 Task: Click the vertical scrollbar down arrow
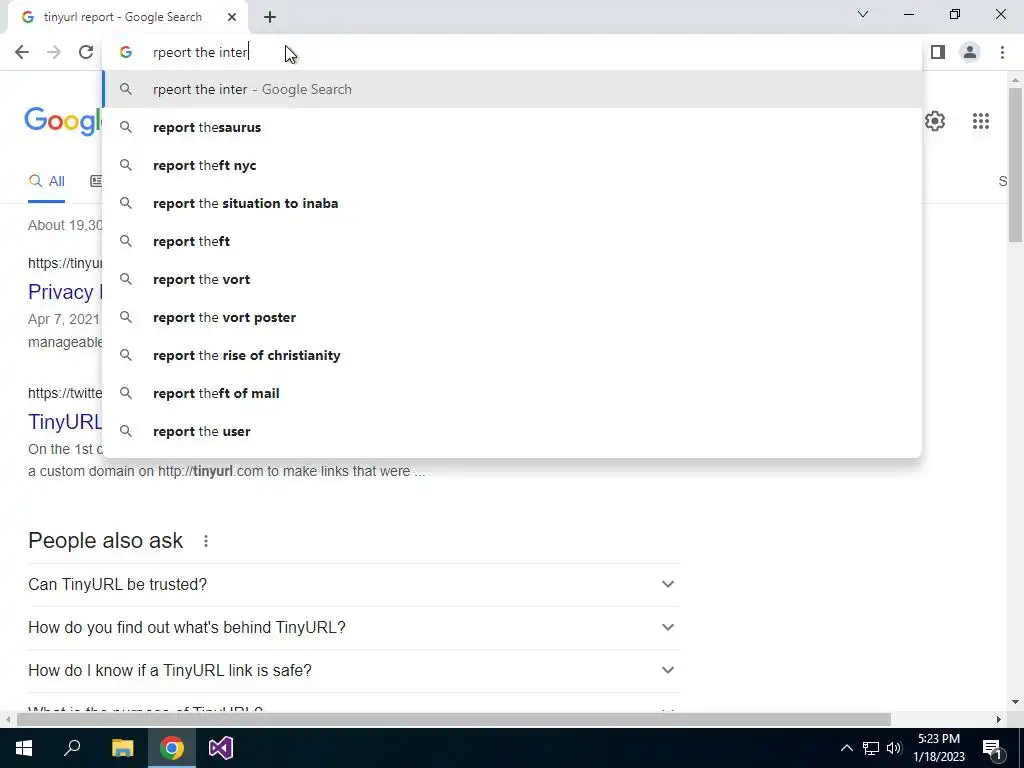pyautogui.click(x=1015, y=702)
